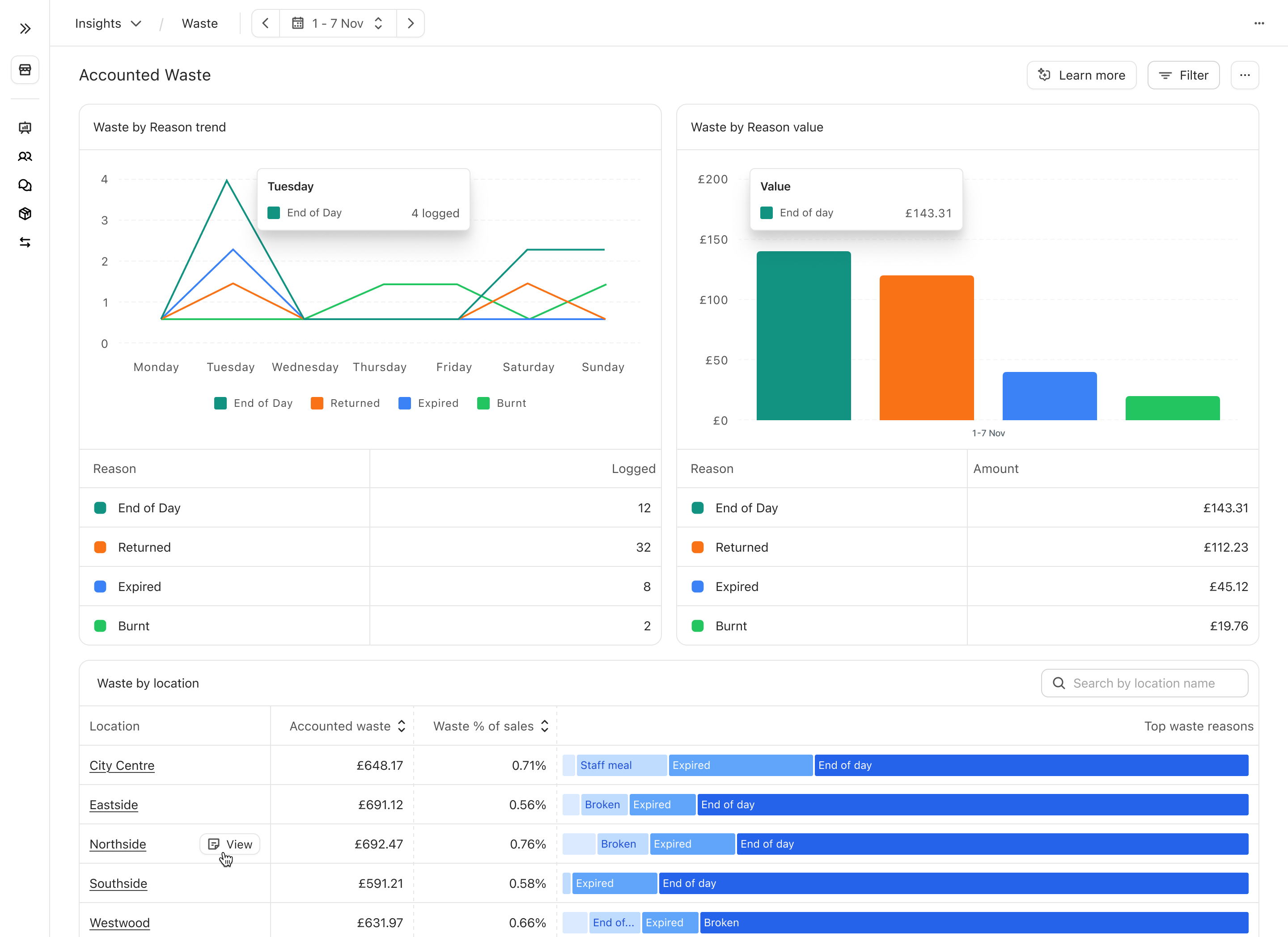Sort by Accounted waste column

click(x=347, y=726)
